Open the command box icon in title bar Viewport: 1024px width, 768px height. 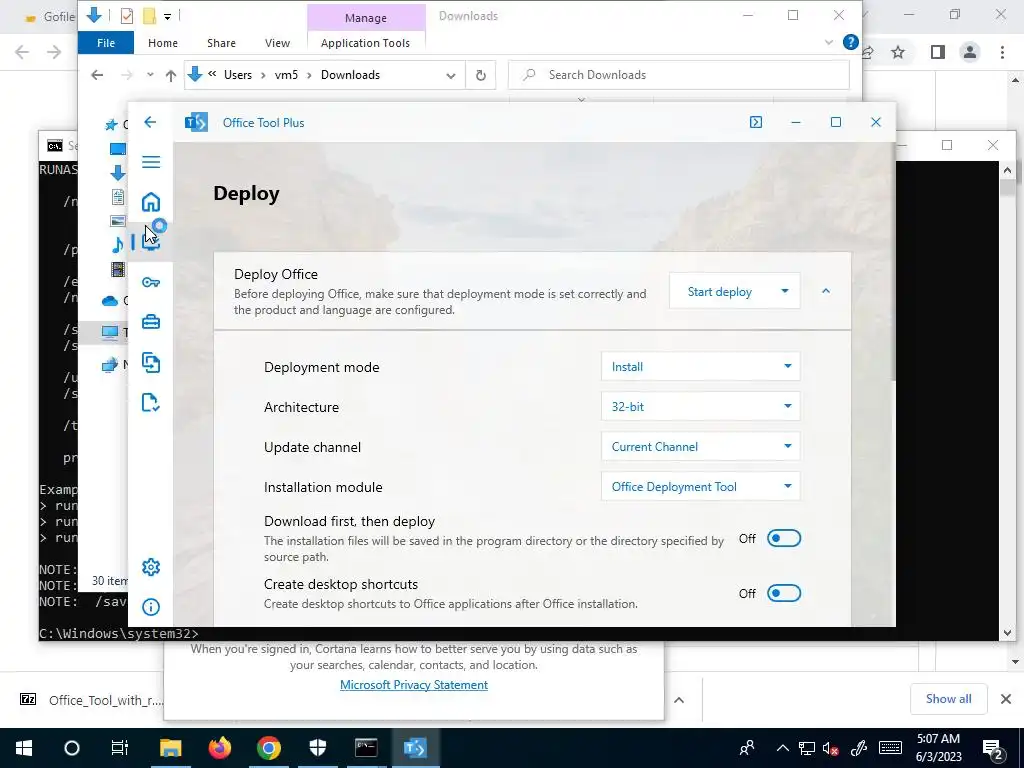(x=756, y=122)
